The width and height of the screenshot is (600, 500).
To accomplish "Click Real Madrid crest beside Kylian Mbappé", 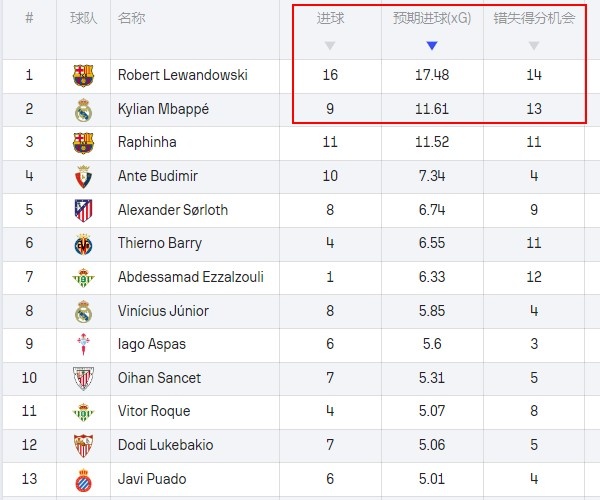I will tap(83, 109).
